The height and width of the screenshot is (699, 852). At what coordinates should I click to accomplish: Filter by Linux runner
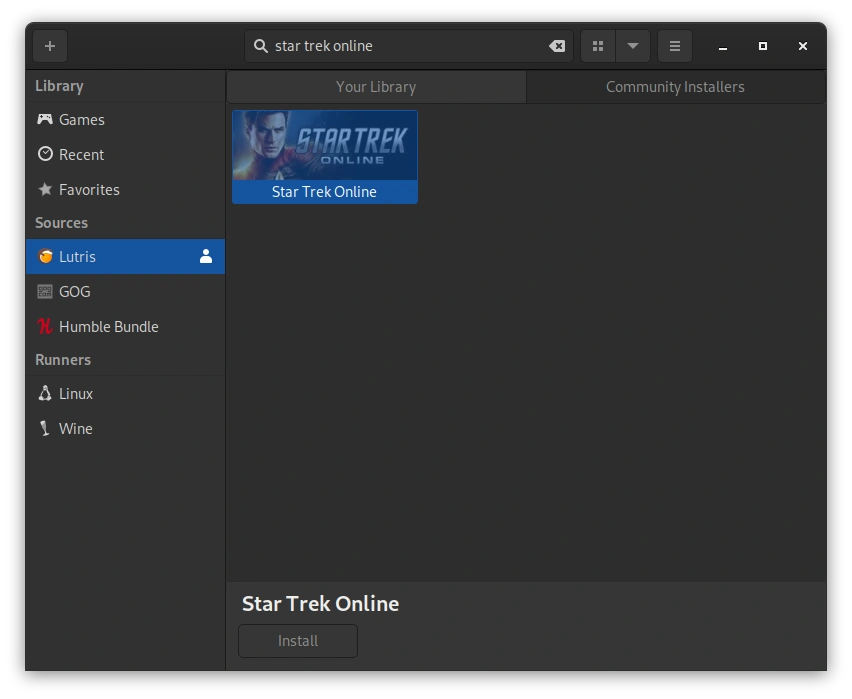click(x=126, y=394)
